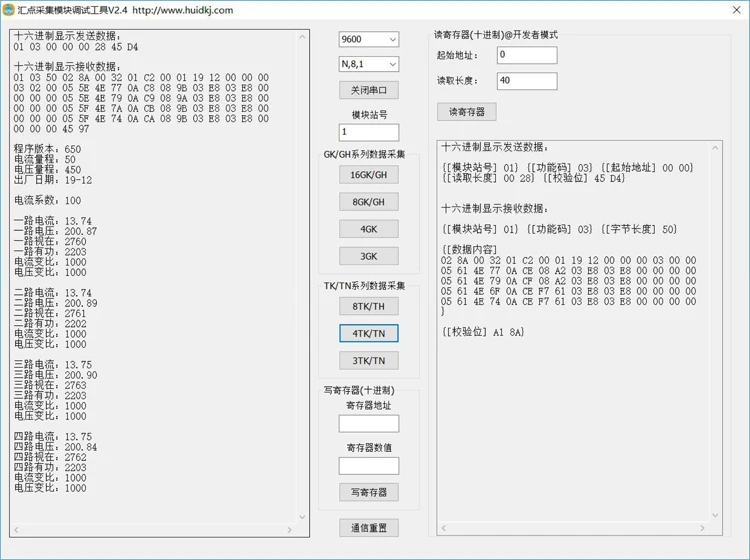The image size is (750, 560).
Task: Click the 电流量程: 50 line
Action: click(x=44, y=160)
